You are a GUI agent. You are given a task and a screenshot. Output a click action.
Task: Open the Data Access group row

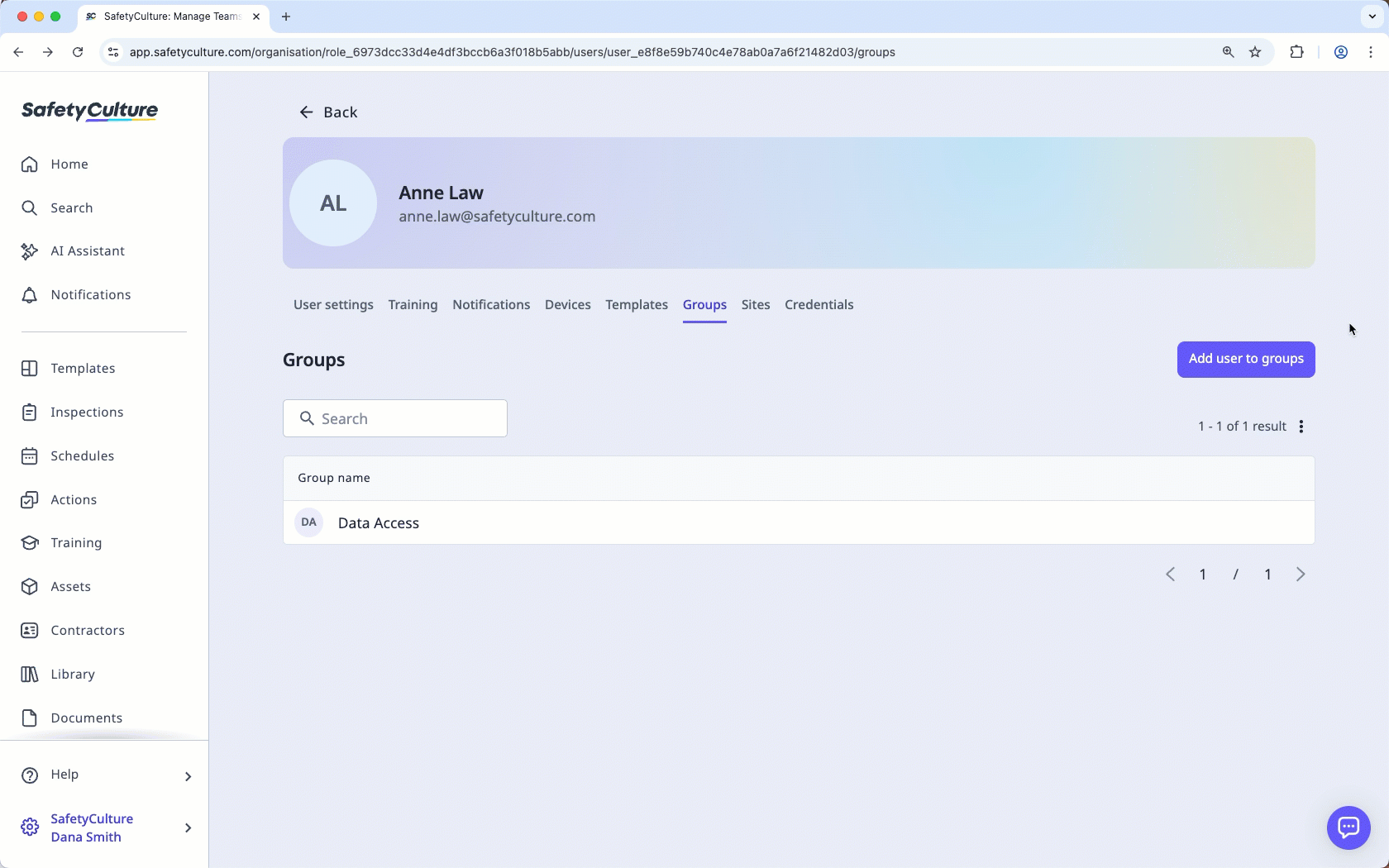[799, 522]
